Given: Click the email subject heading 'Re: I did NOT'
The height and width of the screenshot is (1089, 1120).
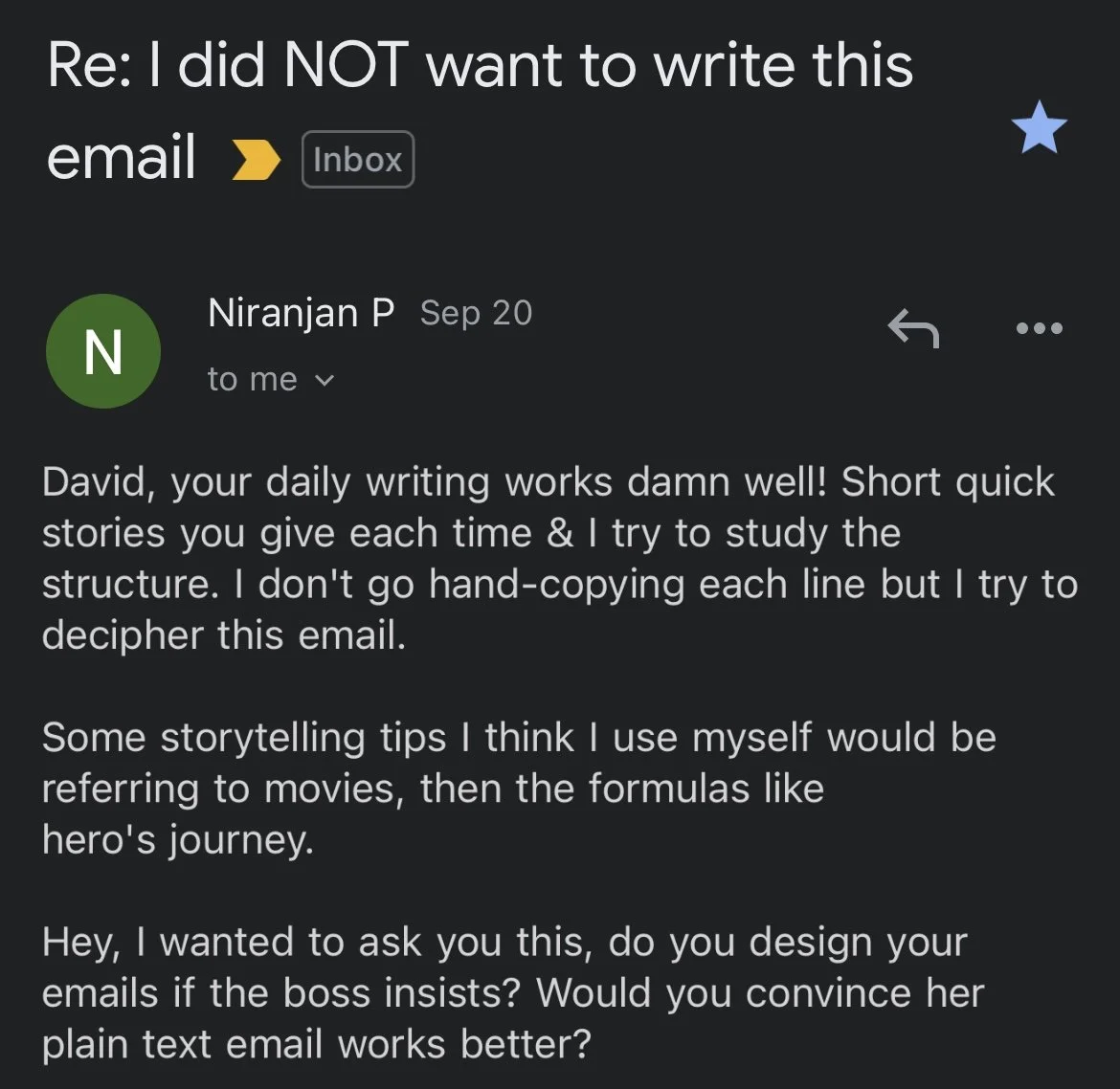Looking at the screenshot, I should (x=479, y=65).
